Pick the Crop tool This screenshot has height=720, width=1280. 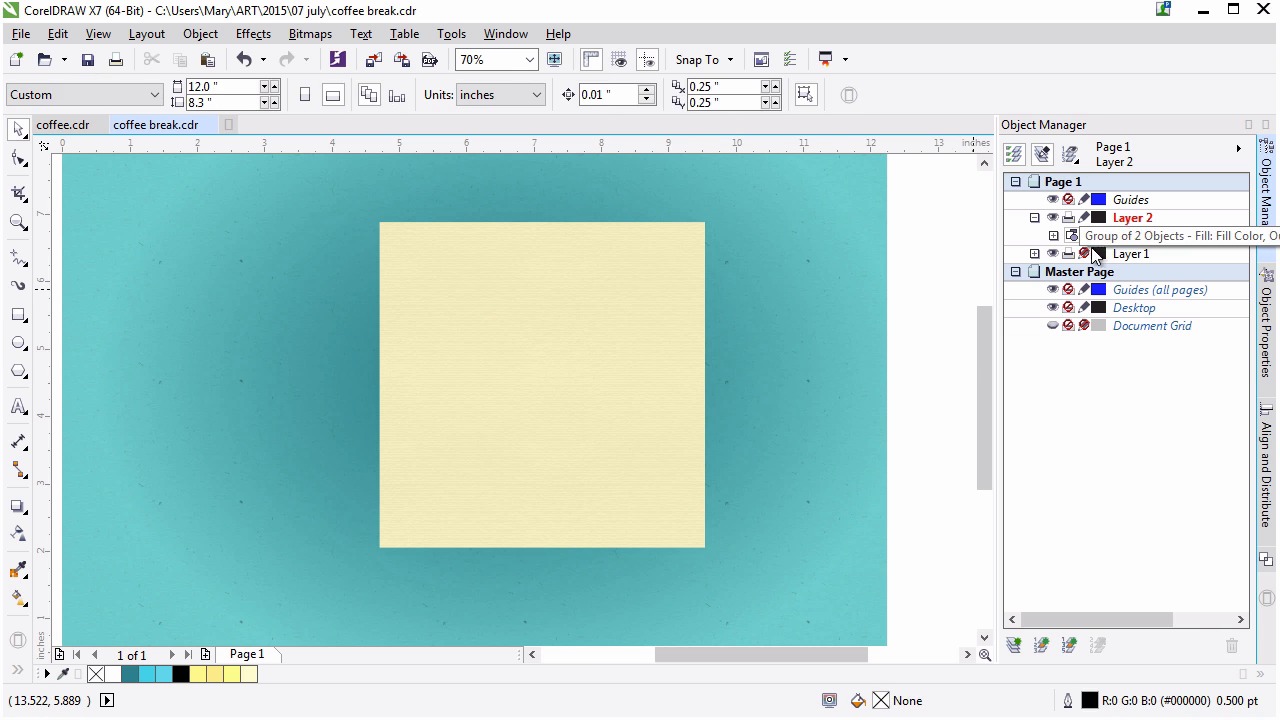(x=18, y=193)
